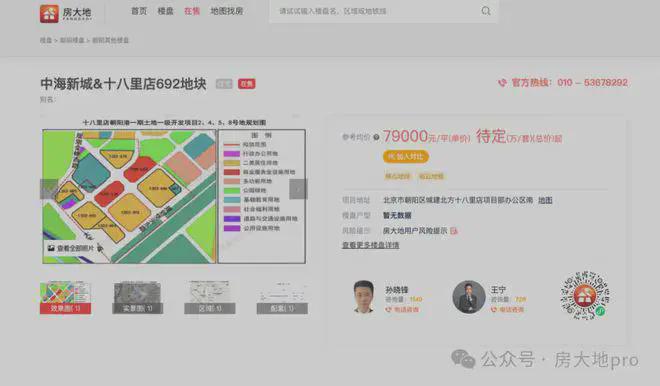The width and height of the screenshot is (660, 386).
Task: Click agent 王宁's avatar photo
Action: [469, 297]
